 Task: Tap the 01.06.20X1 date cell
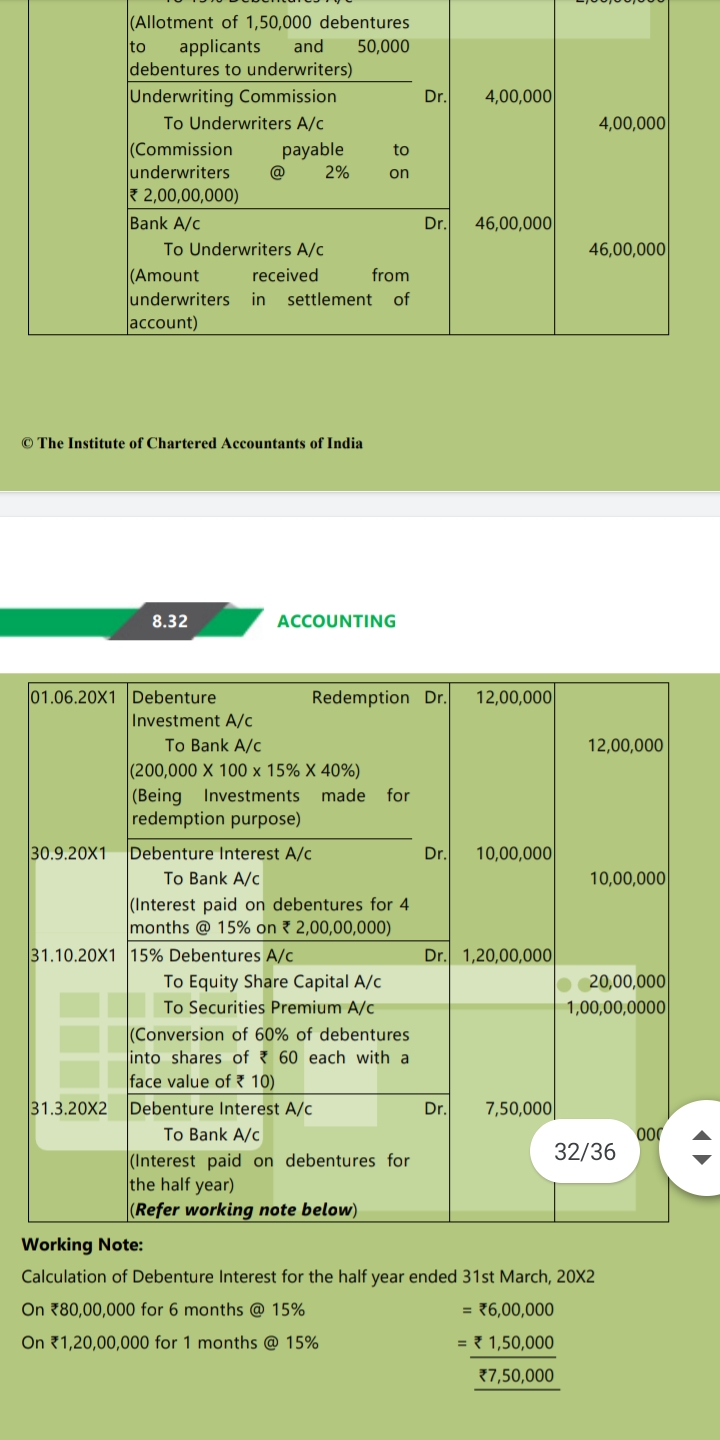[75, 697]
